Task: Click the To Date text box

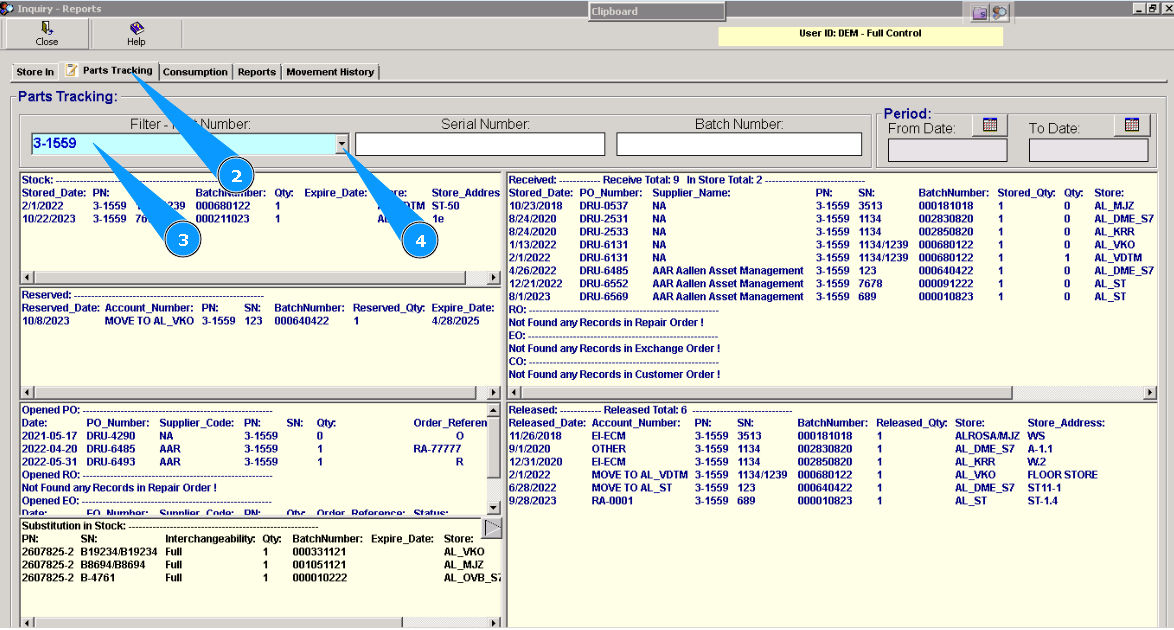Action: tap(1088, 150)
